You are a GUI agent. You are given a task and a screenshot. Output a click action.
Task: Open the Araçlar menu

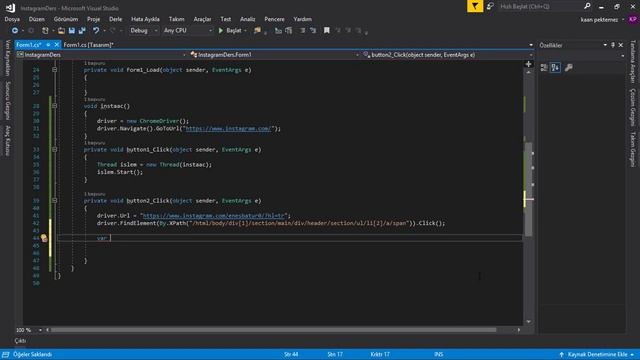[202, 19]
